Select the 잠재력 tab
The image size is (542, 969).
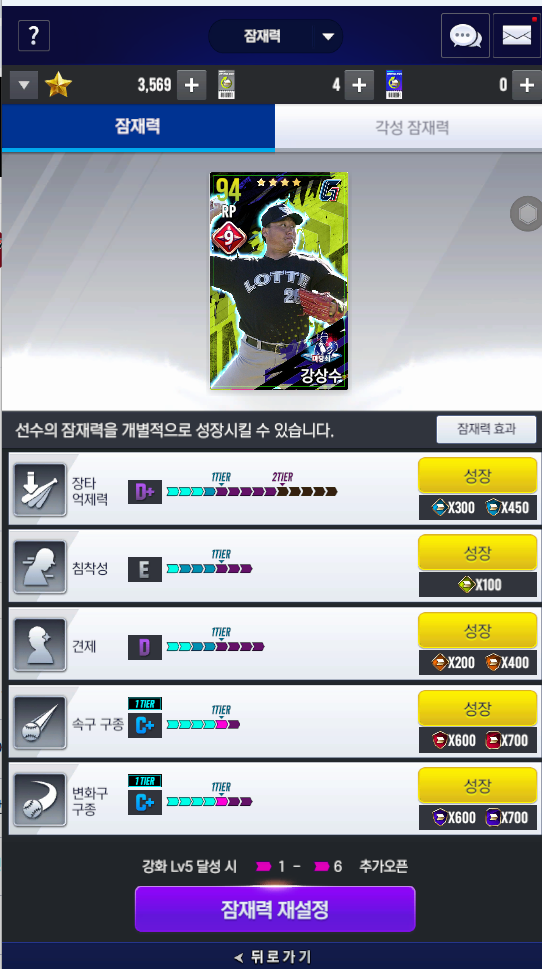(x=138, y=127)
